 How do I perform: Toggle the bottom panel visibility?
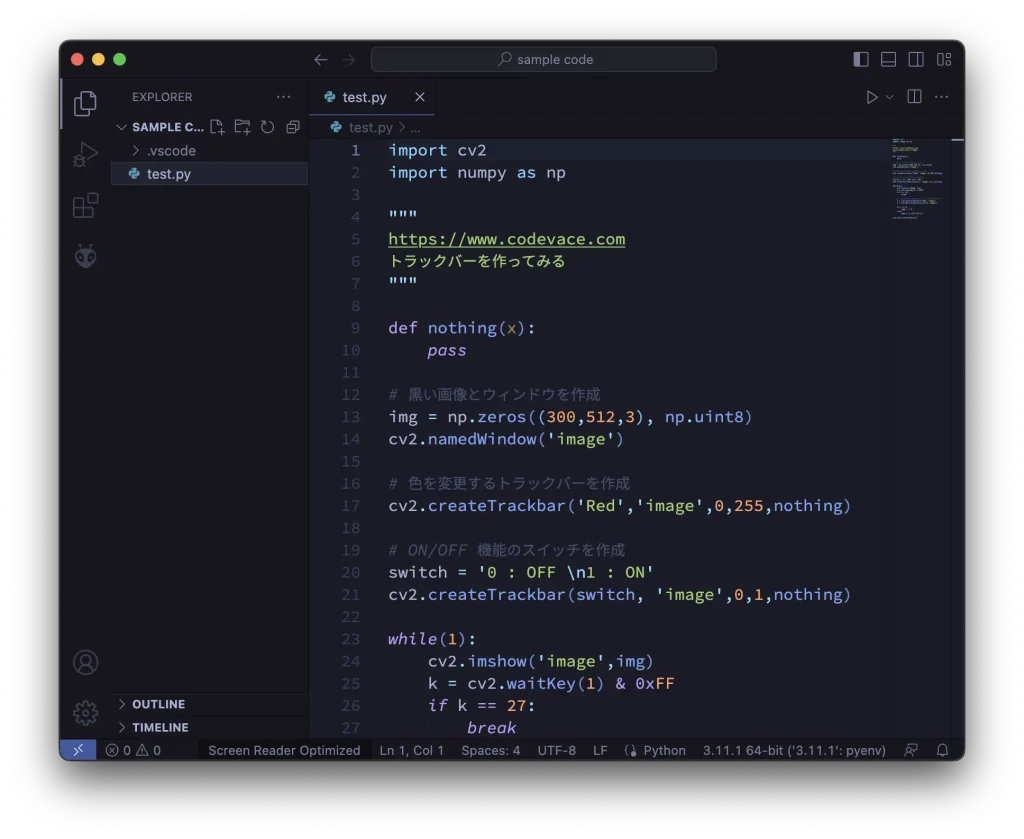pos(888,59)
